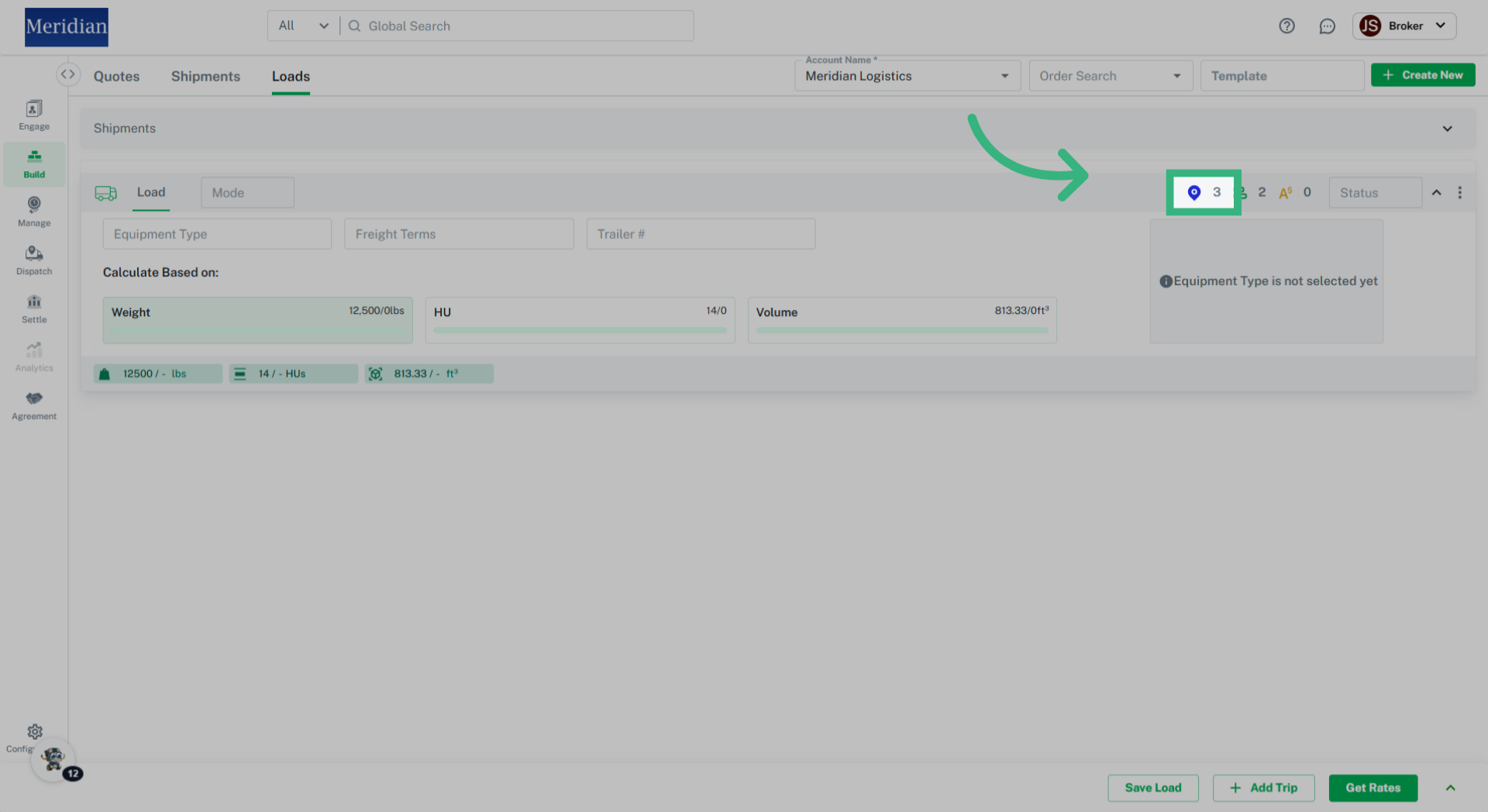Open the Analytics sidebar module

coord(34,357)
